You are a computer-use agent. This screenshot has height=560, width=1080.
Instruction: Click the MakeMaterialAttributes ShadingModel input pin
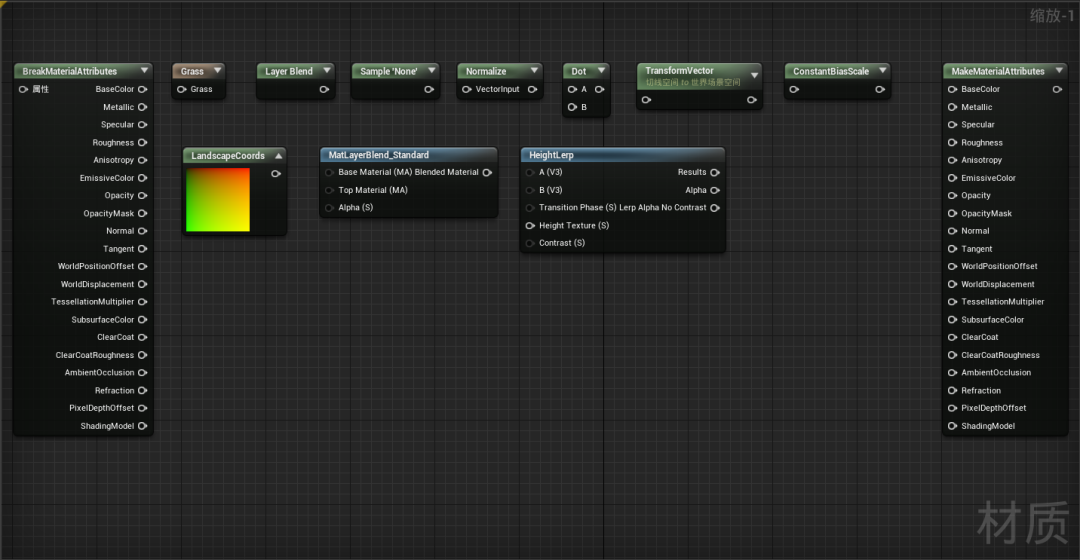tap(953, 426)
